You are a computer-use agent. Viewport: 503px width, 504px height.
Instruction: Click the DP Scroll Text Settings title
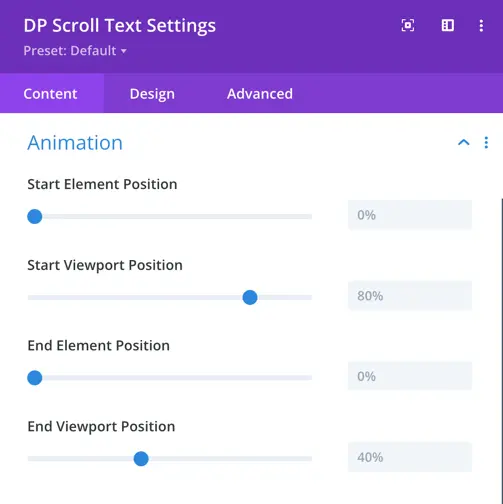pyautogui.click(x=120, y=26)
